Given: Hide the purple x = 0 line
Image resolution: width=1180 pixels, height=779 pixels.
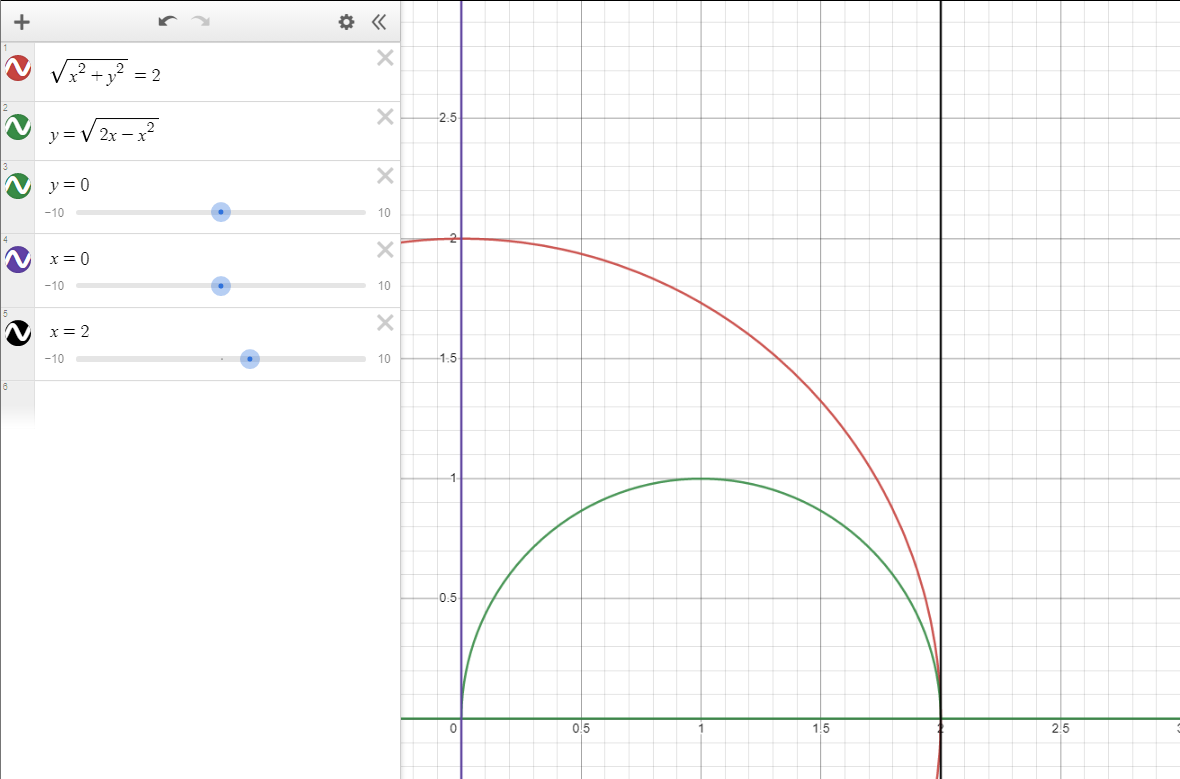Looking at the screenshot, I should coord(18,259).
